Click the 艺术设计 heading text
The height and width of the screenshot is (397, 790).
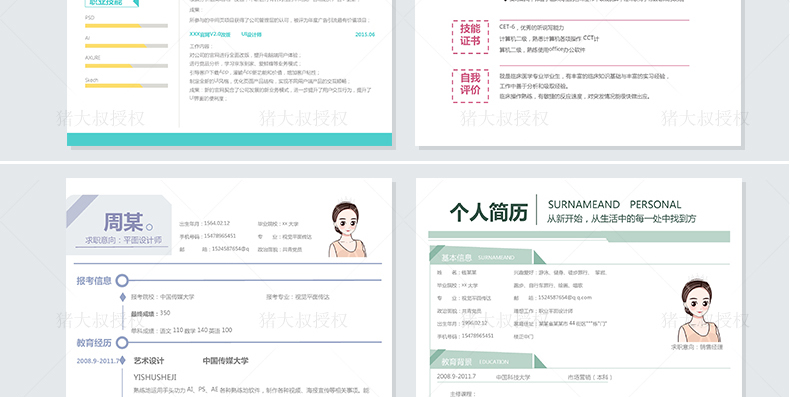[x=149, y=361]
